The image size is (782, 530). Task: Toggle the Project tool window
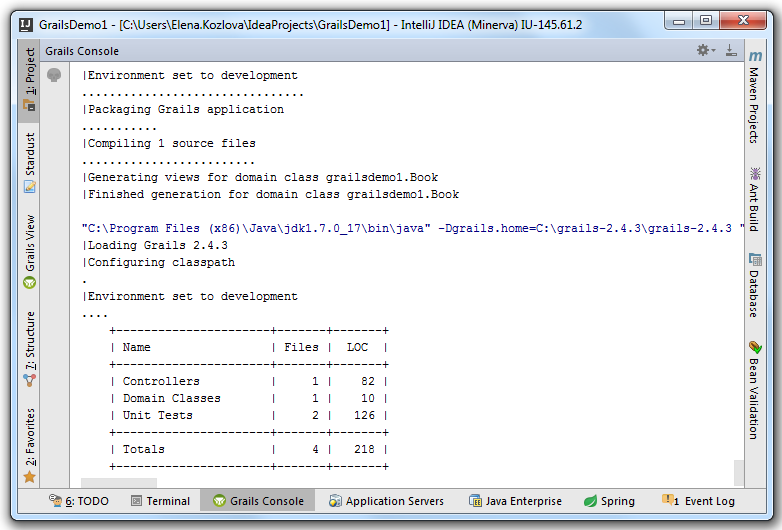29,80
